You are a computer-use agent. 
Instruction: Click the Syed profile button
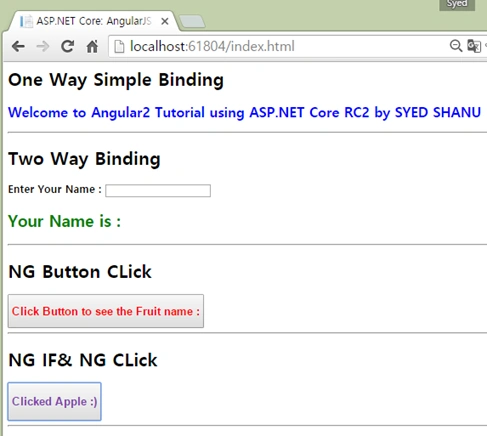pos(457,4)
